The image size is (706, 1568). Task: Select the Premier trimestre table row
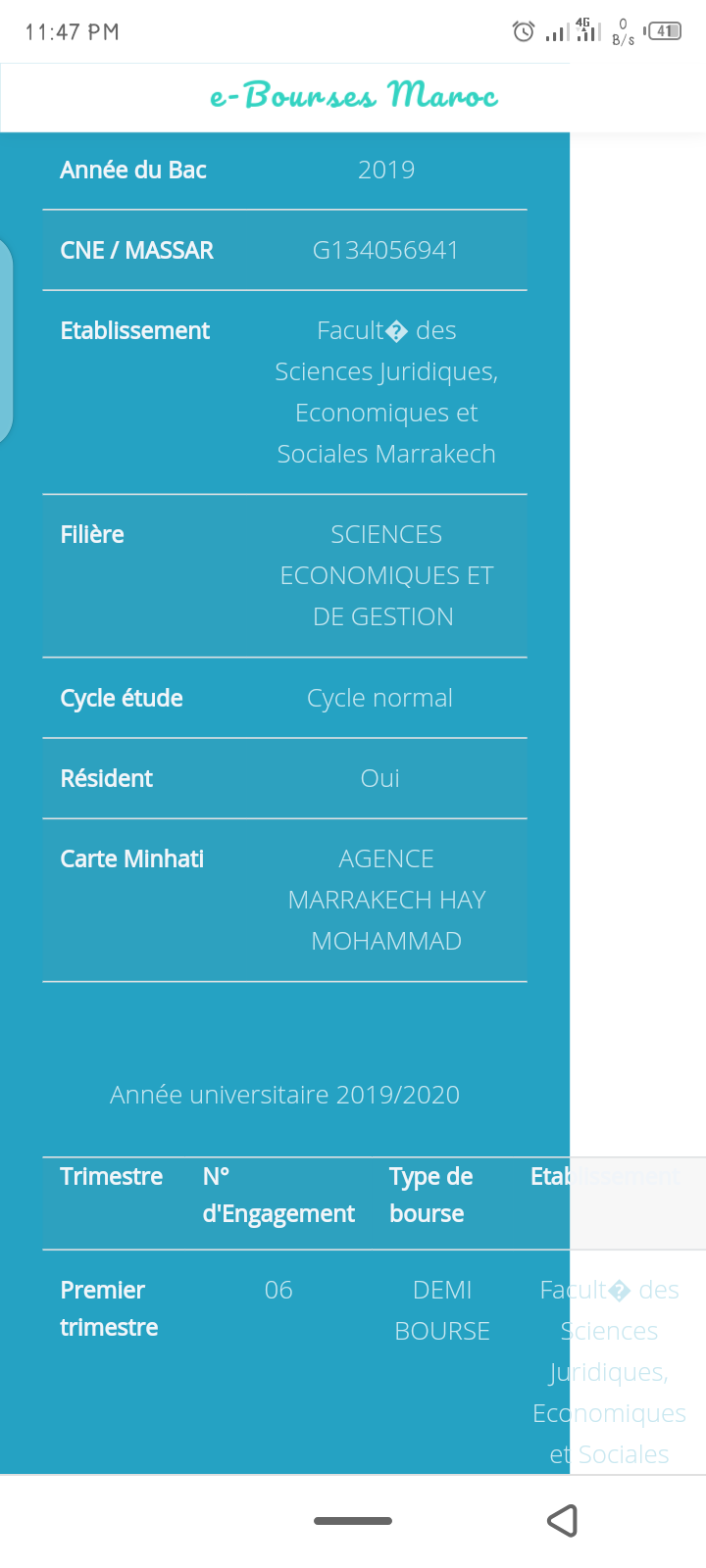tap(109, 1308)
